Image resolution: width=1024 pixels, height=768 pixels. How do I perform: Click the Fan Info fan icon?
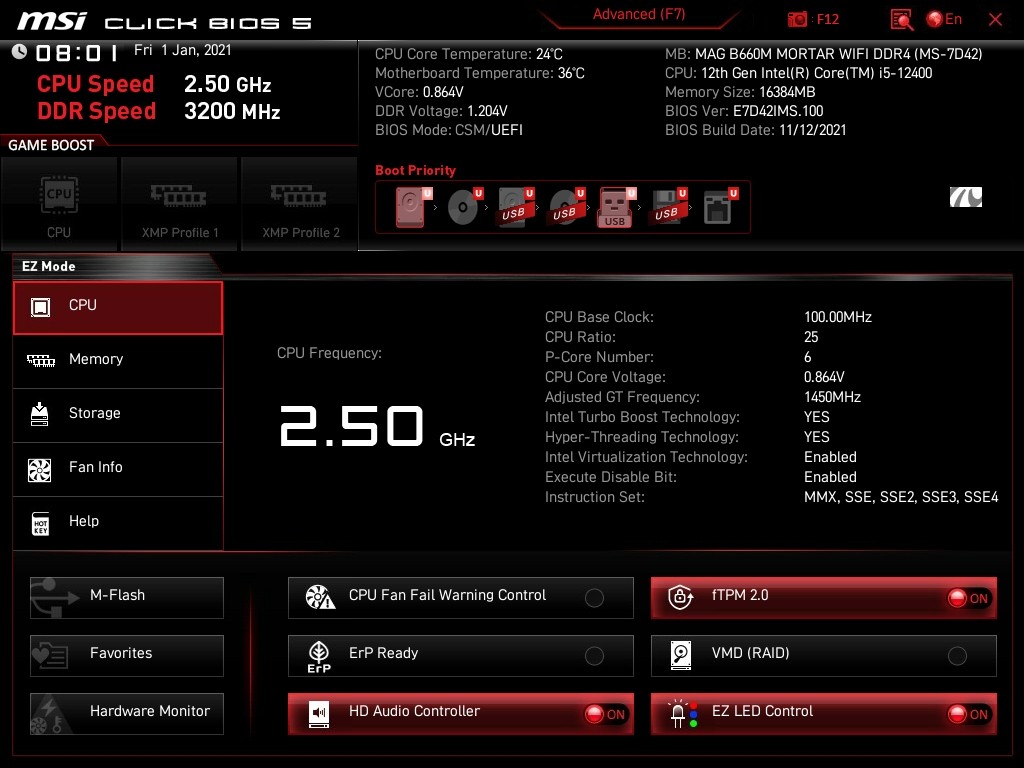click(x=40, y=470)
